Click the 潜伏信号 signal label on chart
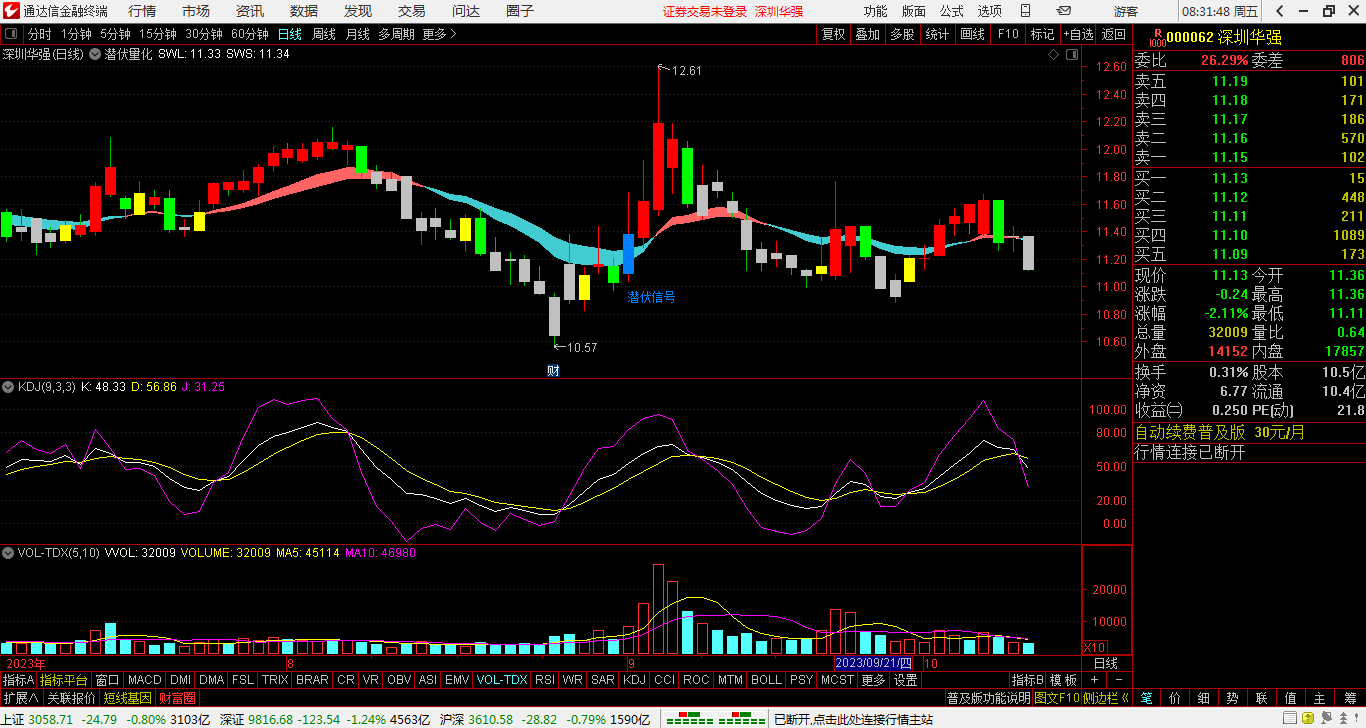Screen dimensions: 1366x728 pyautogui.click(x=651, y=297)
